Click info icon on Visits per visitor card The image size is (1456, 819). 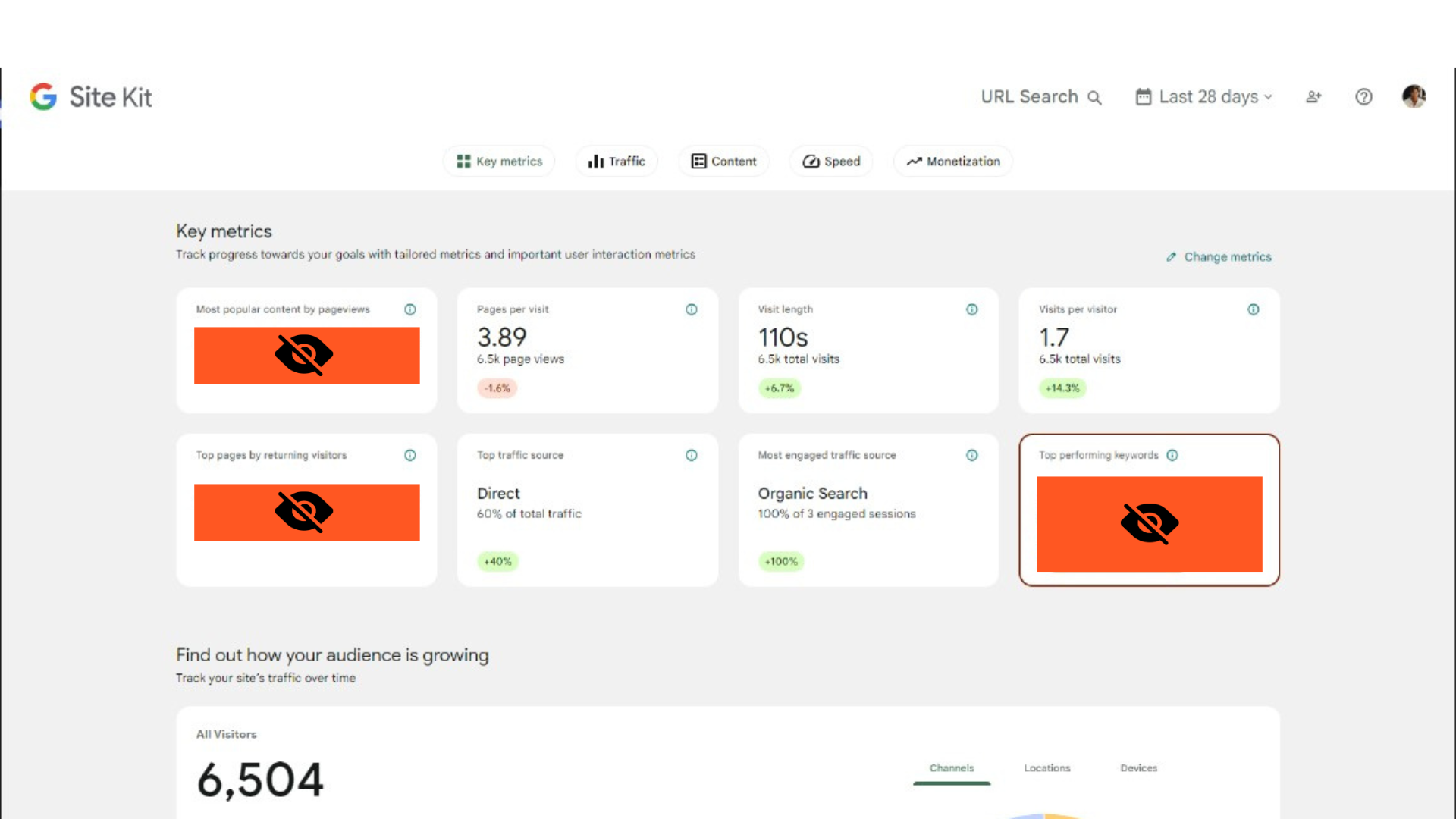coord(1253,309)
